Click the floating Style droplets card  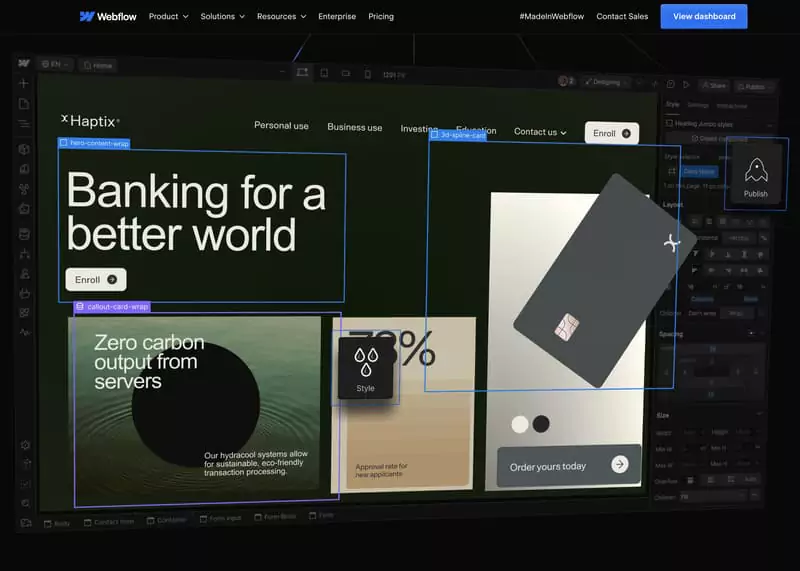(x=366, y=368)
